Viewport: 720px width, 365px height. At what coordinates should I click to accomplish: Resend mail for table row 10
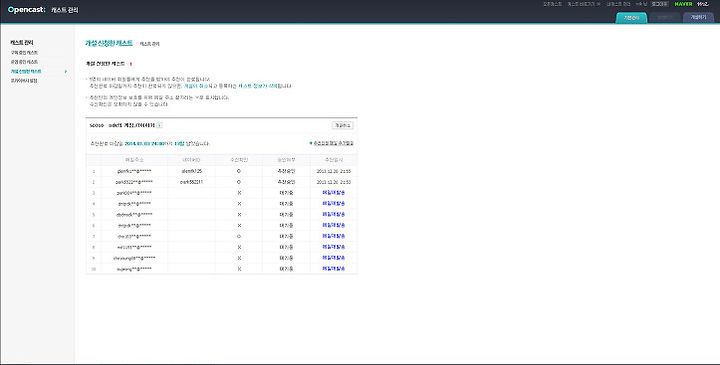coord(333,269)
